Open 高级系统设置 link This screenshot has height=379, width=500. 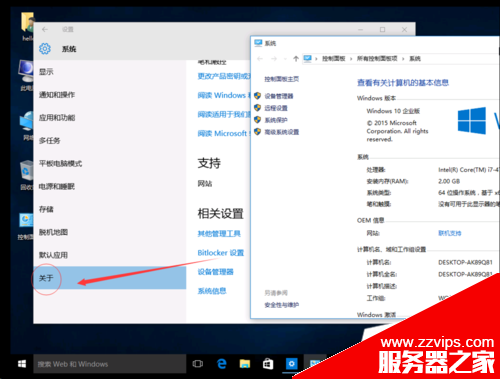[282, 132]
